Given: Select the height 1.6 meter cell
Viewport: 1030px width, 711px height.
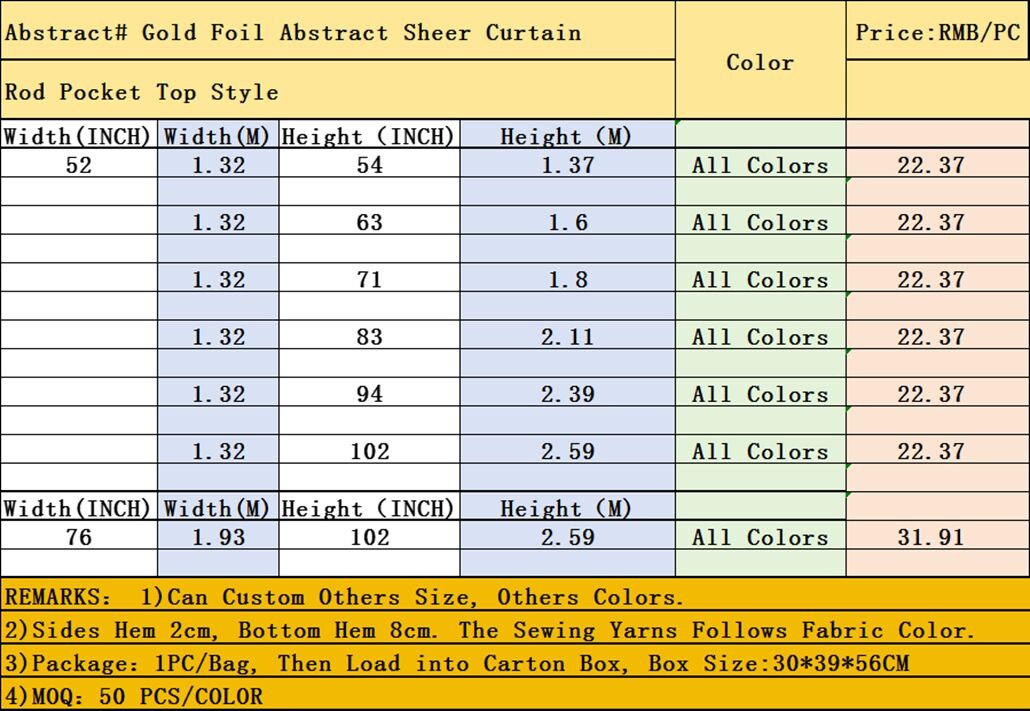Looking at the screenshot, I should click(x=568, y=220).
